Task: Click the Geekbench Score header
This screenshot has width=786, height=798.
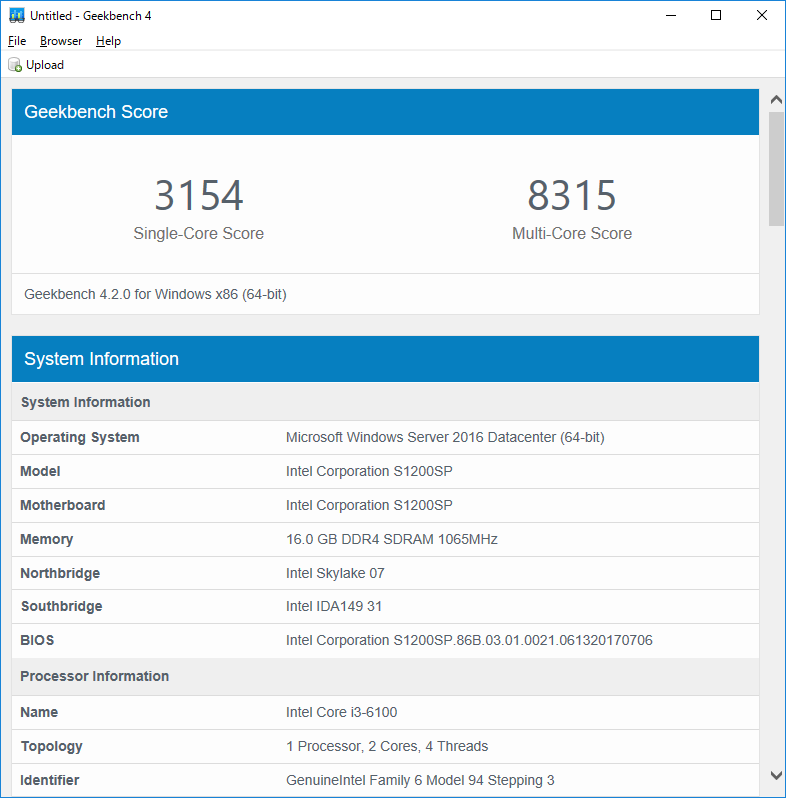Action: point(385,112)
